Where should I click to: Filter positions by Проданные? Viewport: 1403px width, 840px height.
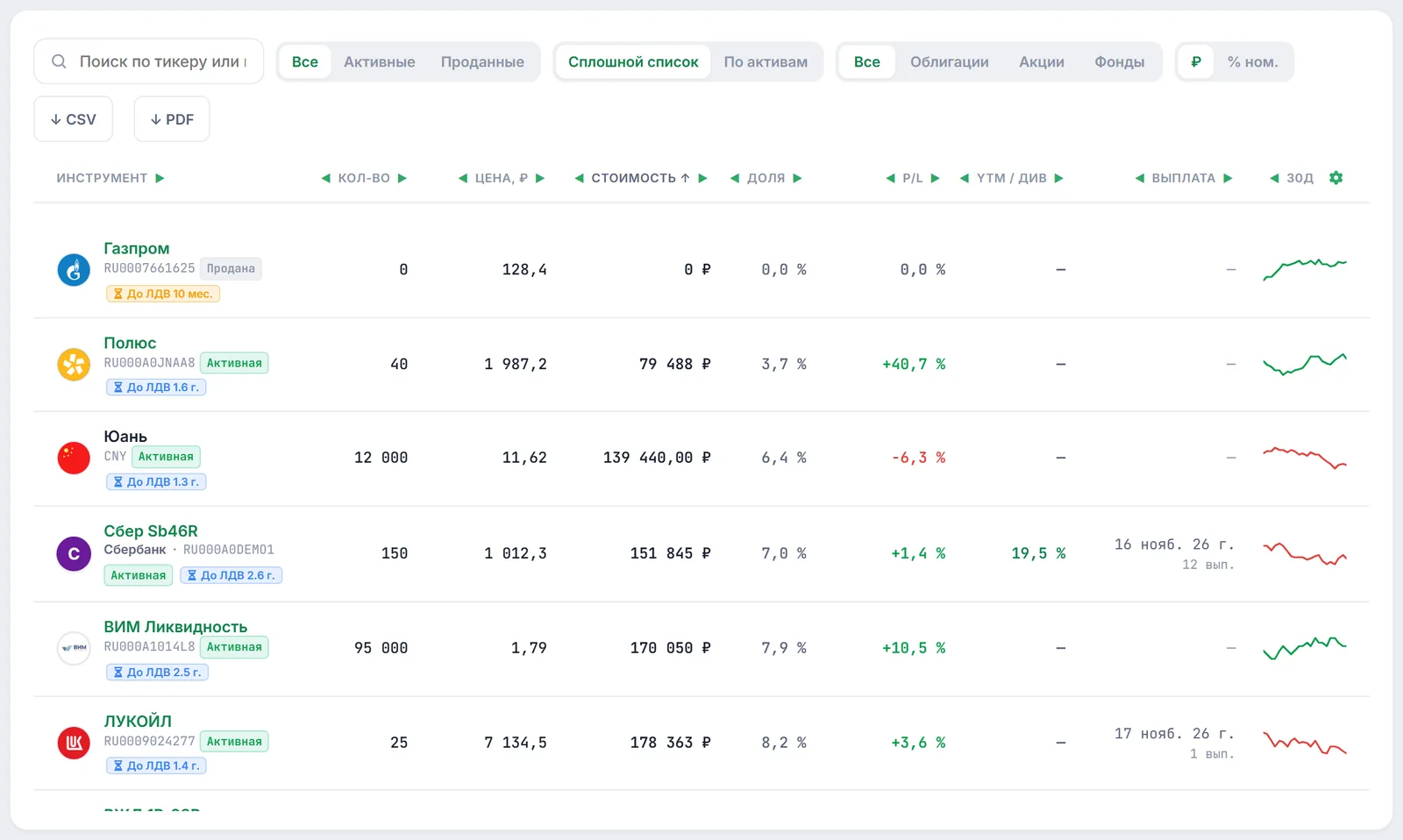pyautogui.click(x=482, y=61)
